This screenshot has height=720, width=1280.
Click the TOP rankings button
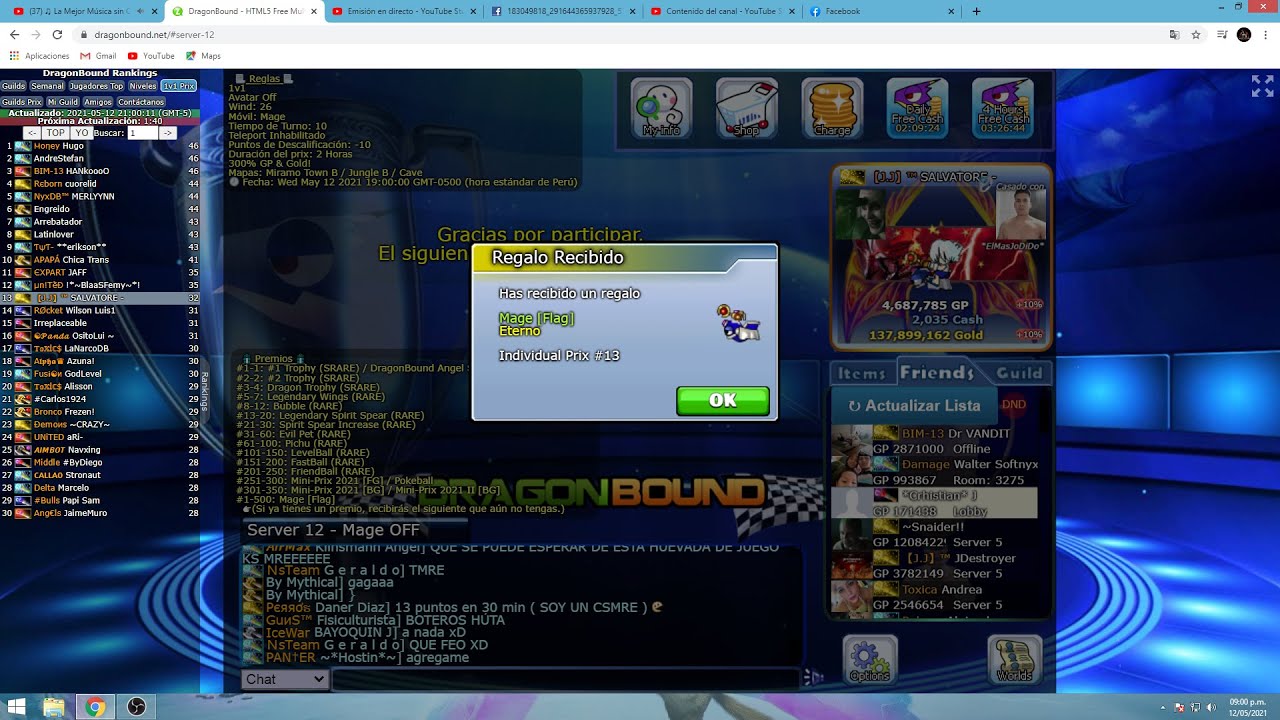(x=56, y=133)
